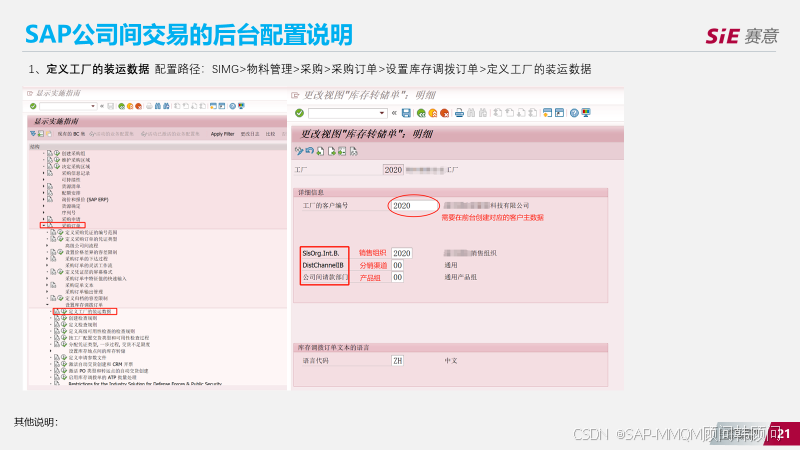Viewport: 800px width, 450px height.
Task: Click the Display/Change toggle icon below 库存转储单 title
Action: pos(299,151)
